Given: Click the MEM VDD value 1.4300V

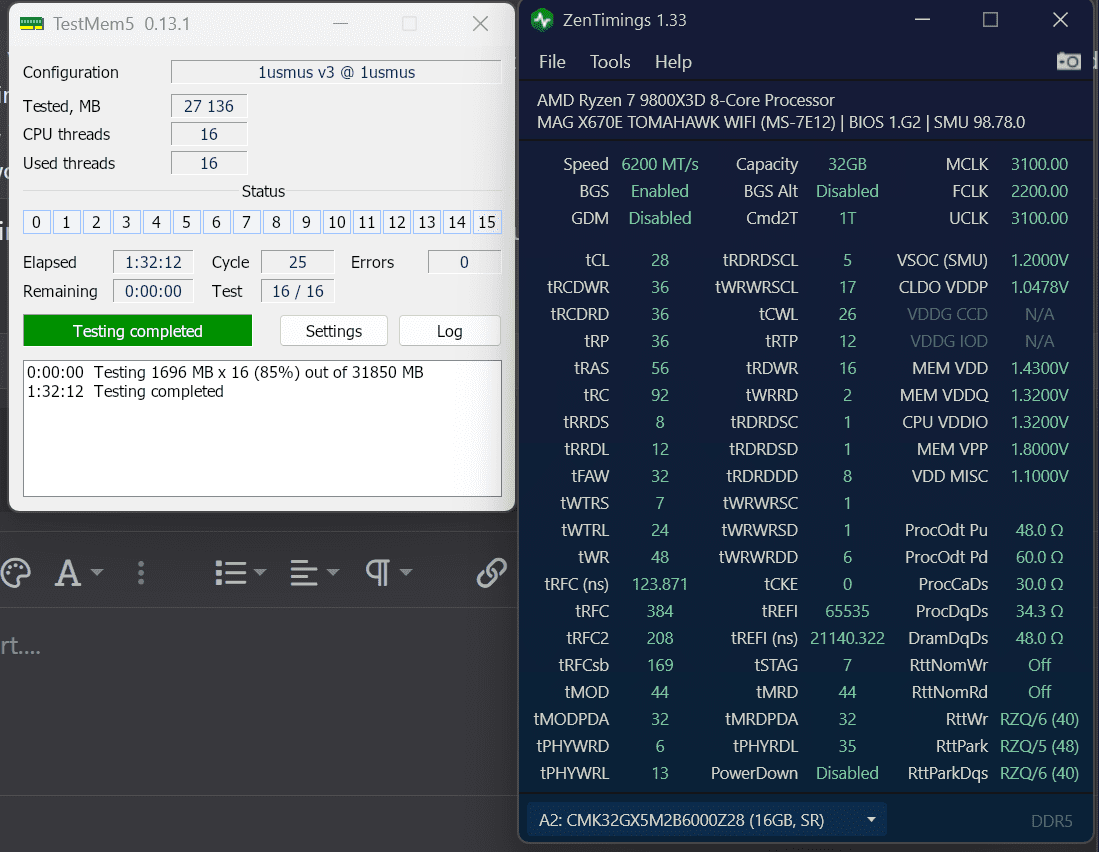Looking at the screenshot, I should click(x=1039, y=368).
